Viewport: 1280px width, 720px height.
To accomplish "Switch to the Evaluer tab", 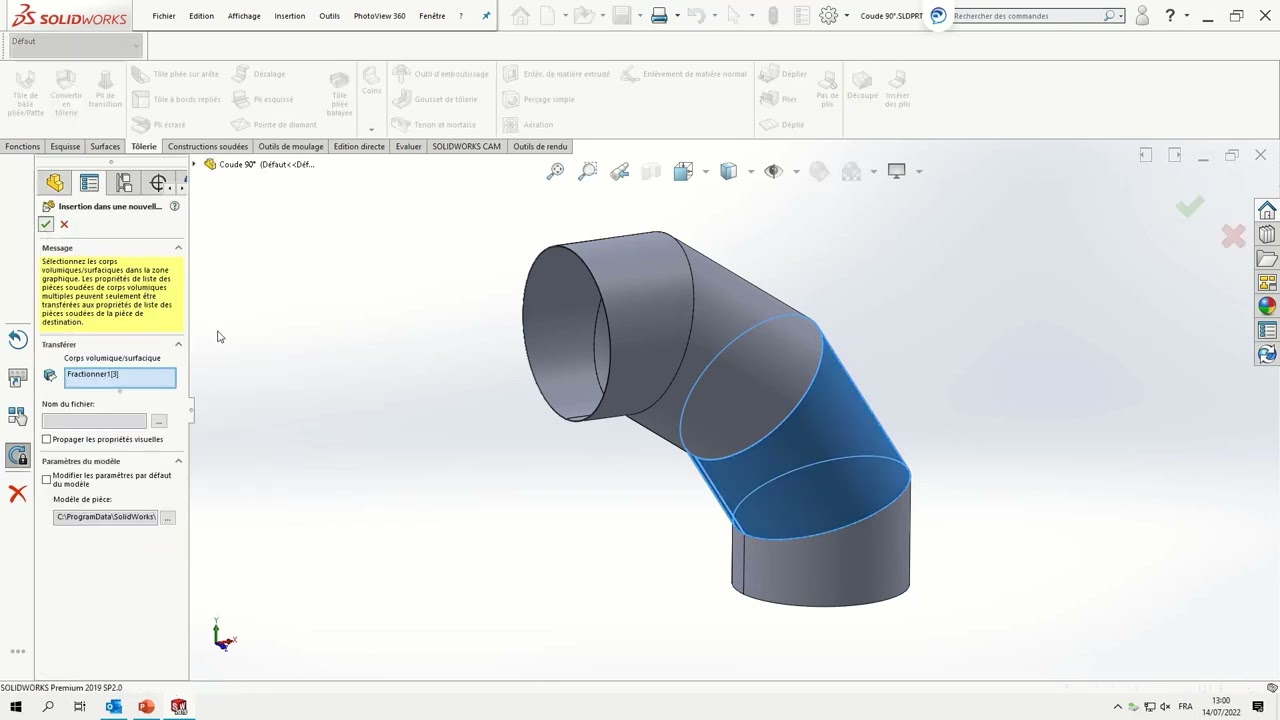I will (x=408, y=146).
